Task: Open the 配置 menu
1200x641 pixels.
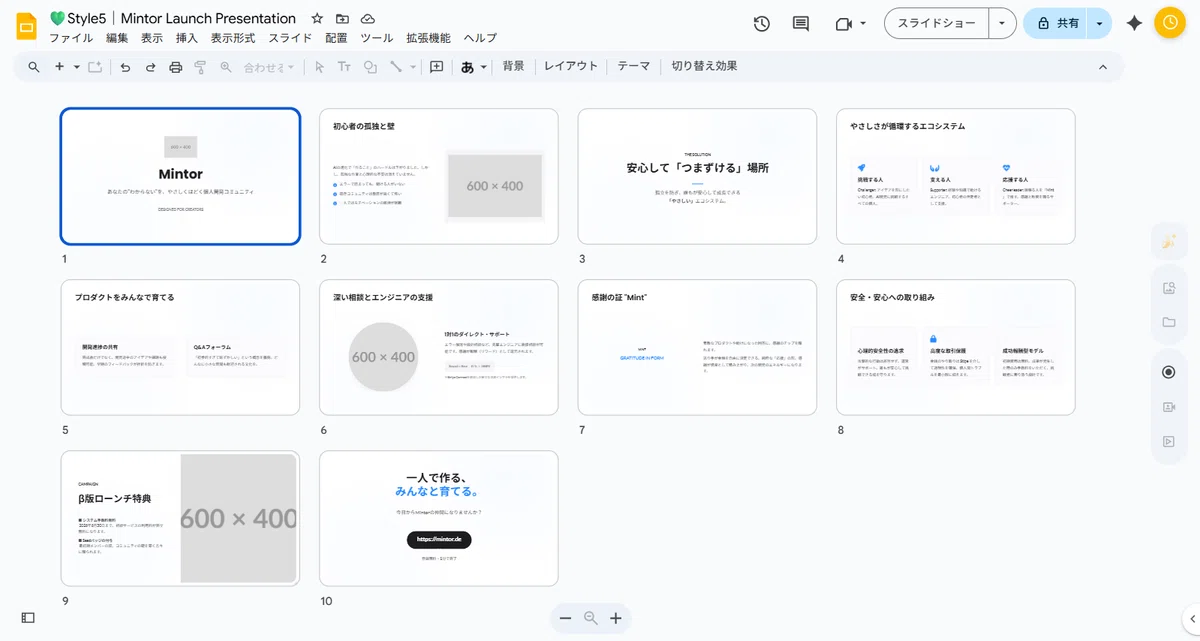Action: point(336,38)
